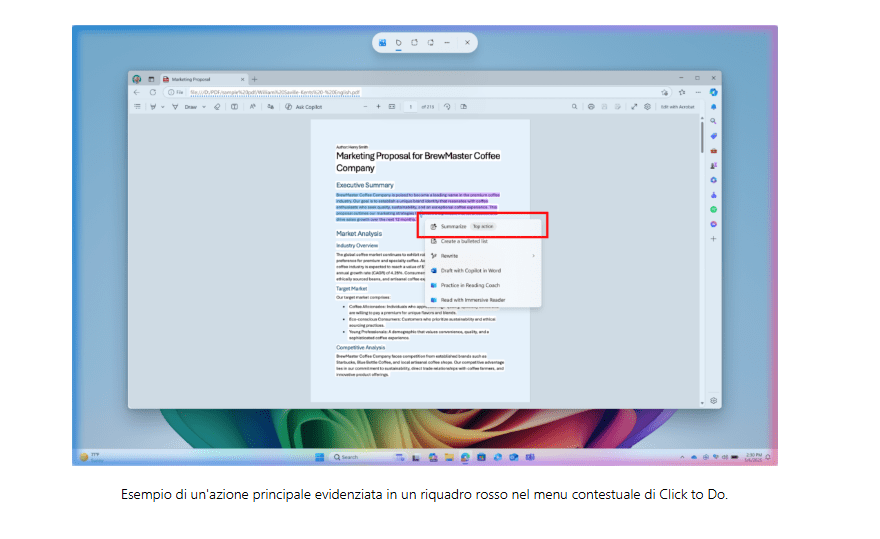Click the 'Competitive Analysis' heading
This screenshot has width=880, height=539.
360,348
